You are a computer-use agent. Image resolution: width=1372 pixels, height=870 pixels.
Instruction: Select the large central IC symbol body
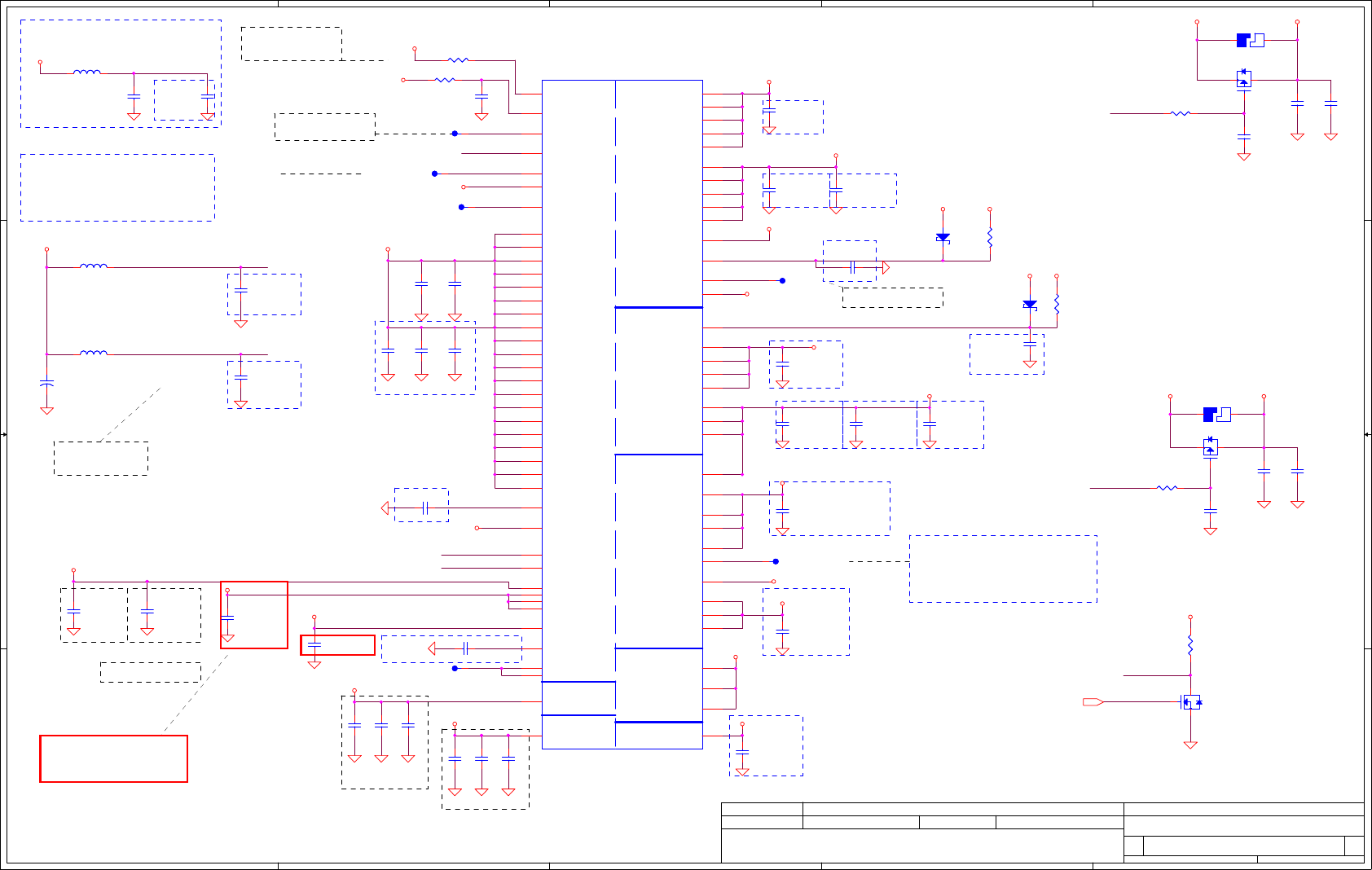622,414
